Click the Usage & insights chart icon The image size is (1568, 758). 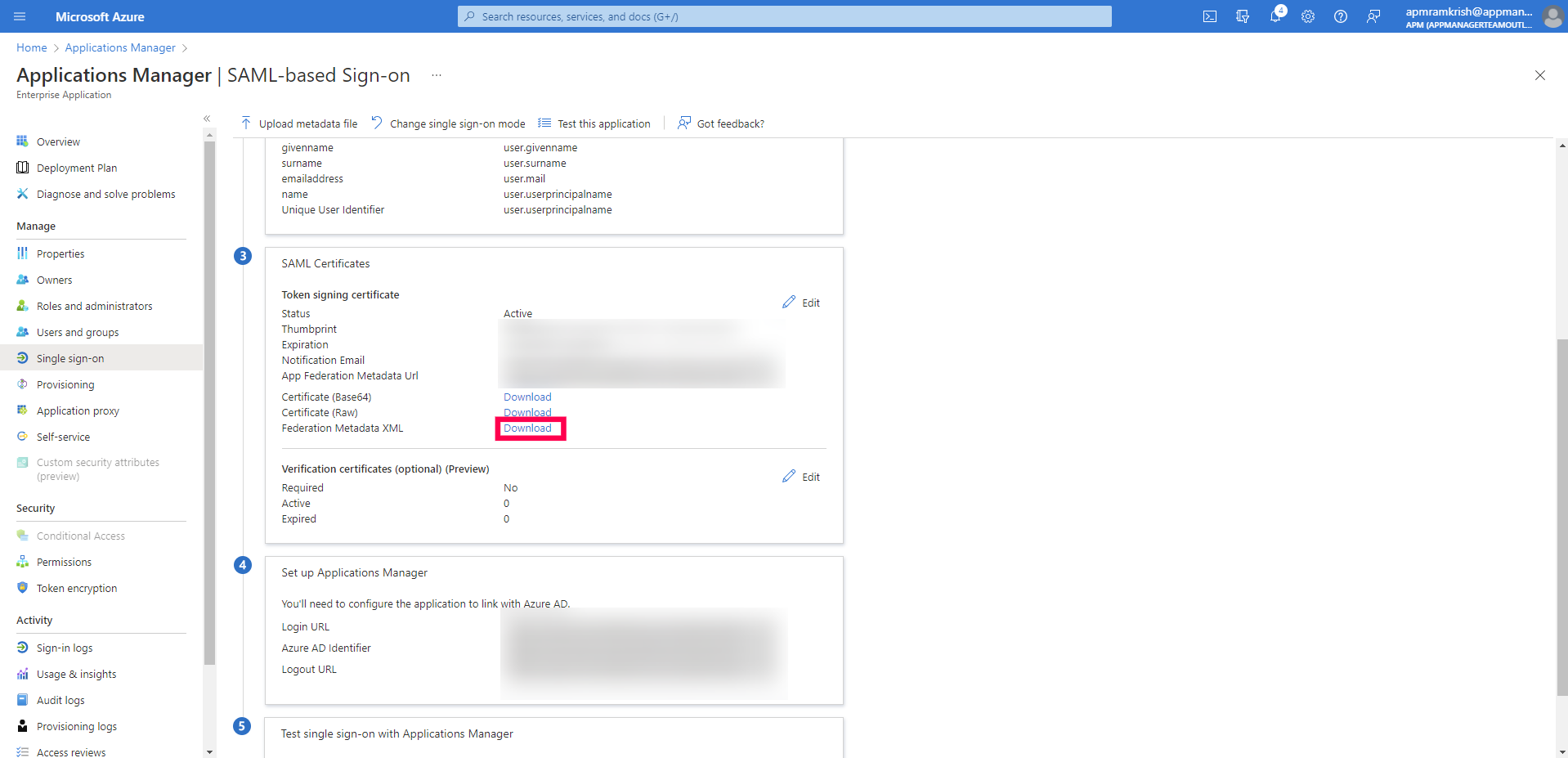22,674
